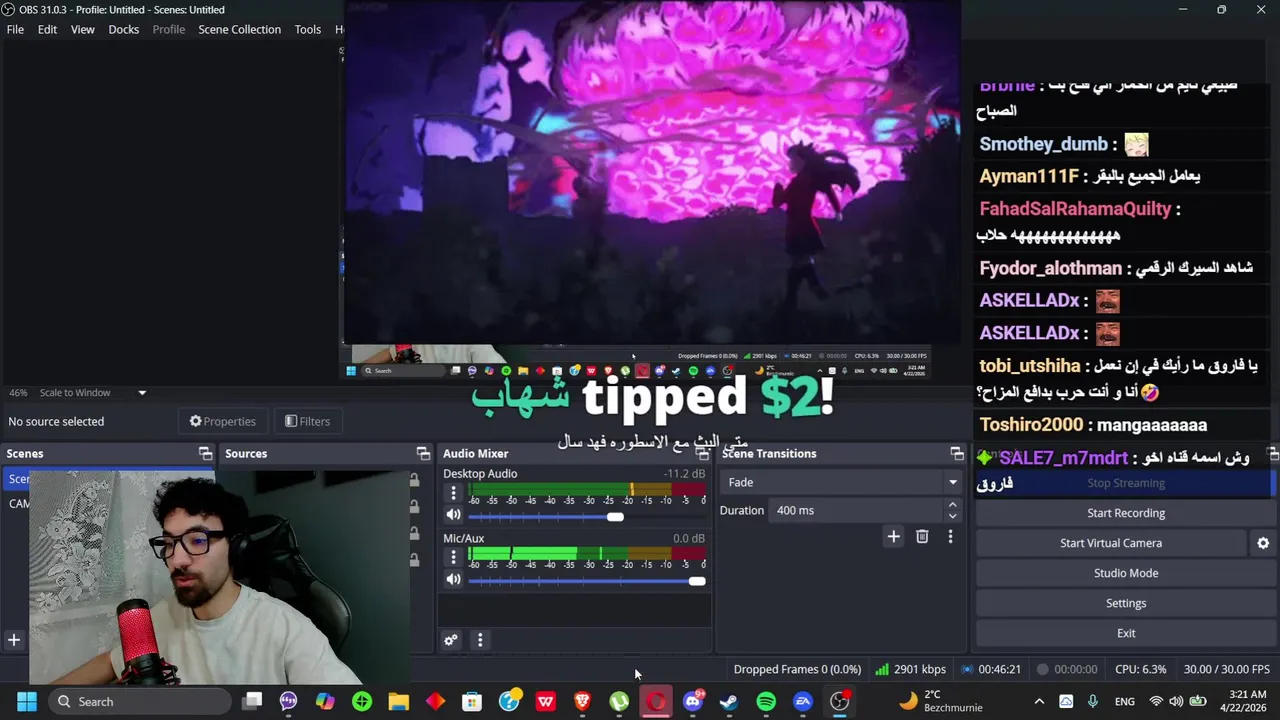Open the Profile menu

pos(168,29)
